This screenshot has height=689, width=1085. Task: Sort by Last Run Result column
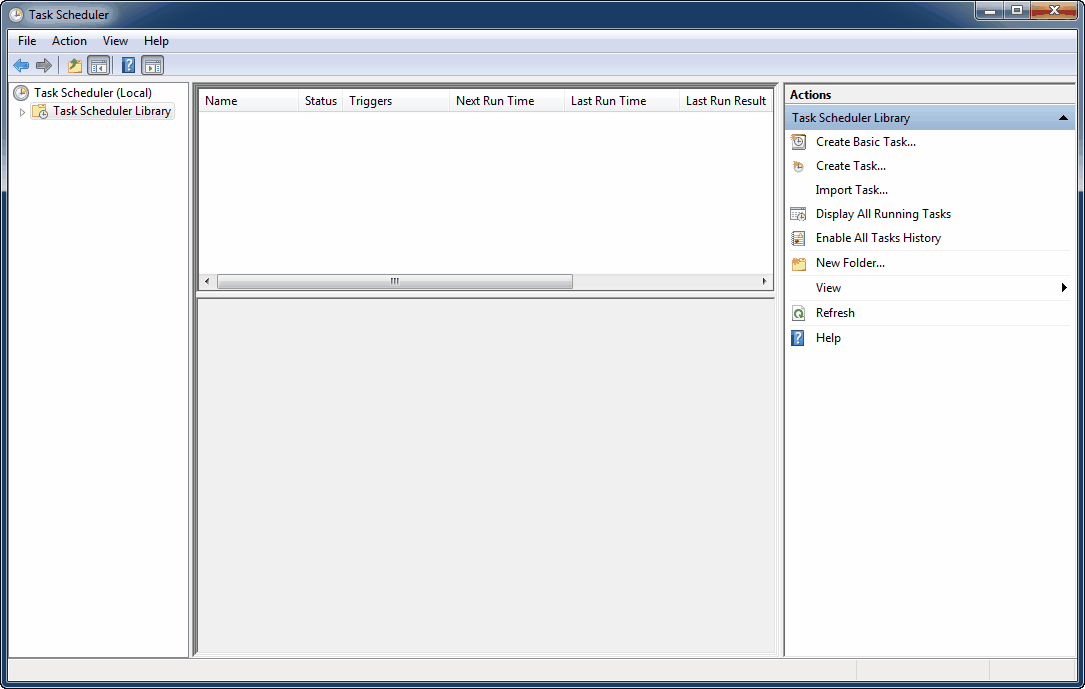[x=726, y=101]
